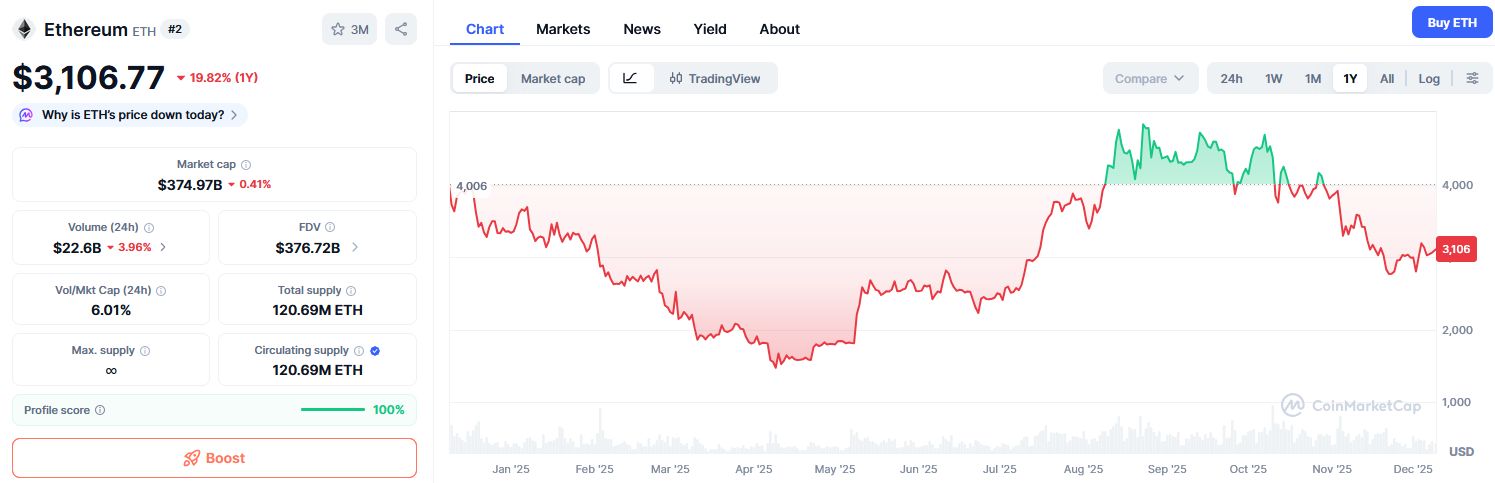Open the chart settings sliders icon

point(1472,78)
